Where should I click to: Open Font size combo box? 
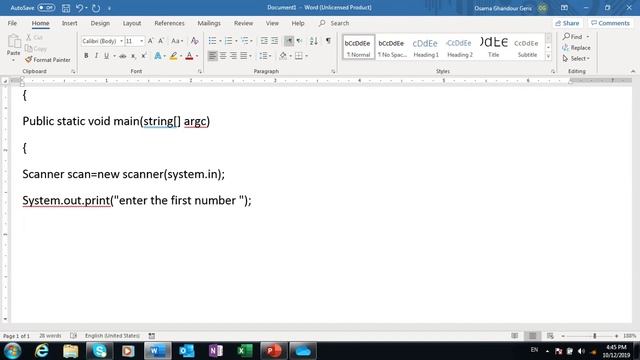tap(134, 41)
